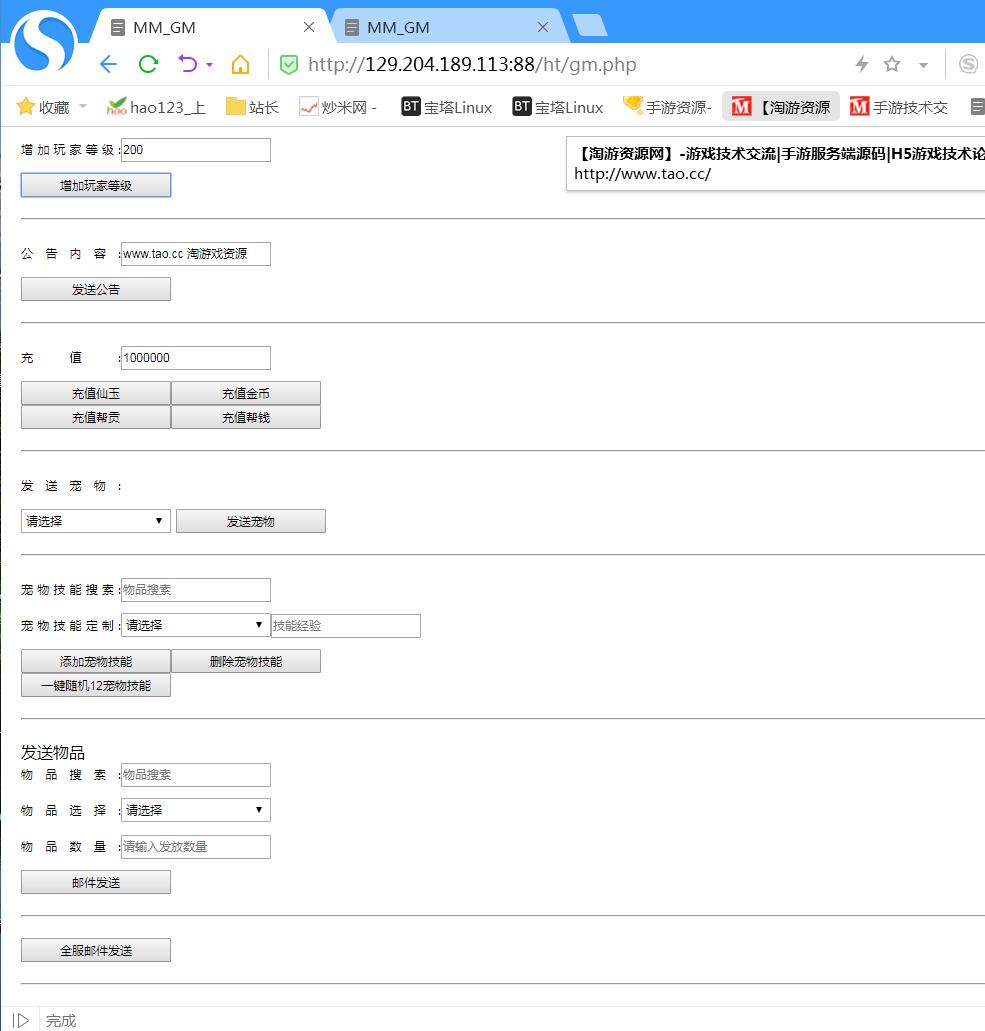The width and height of the screenshot is (985, 1031).
Task: Open the 物品选择 item dropdown
Action: (196, 810)
